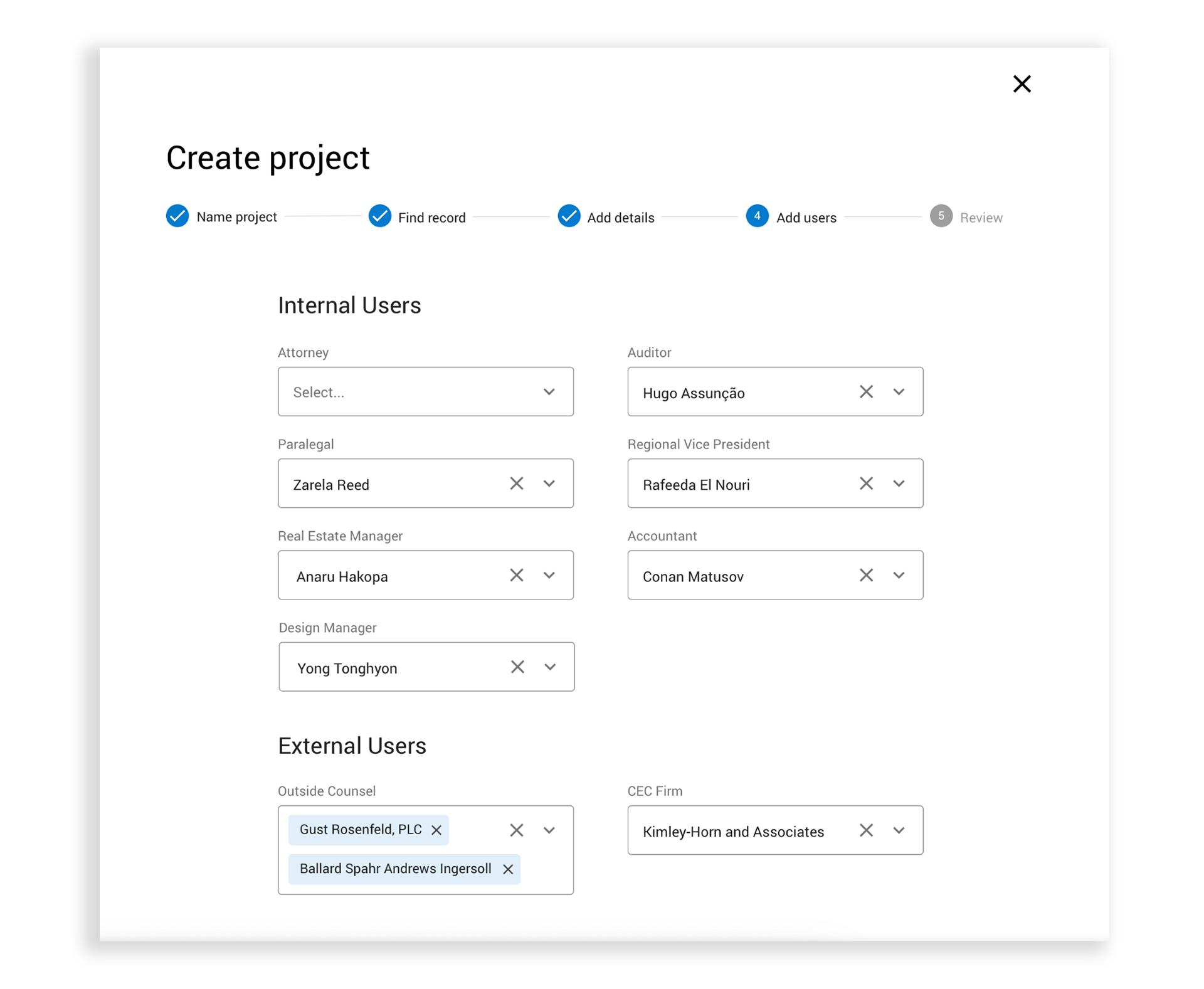Open the Attorney select field
This screenshot has height=989, width=1204.
[426, 391]
